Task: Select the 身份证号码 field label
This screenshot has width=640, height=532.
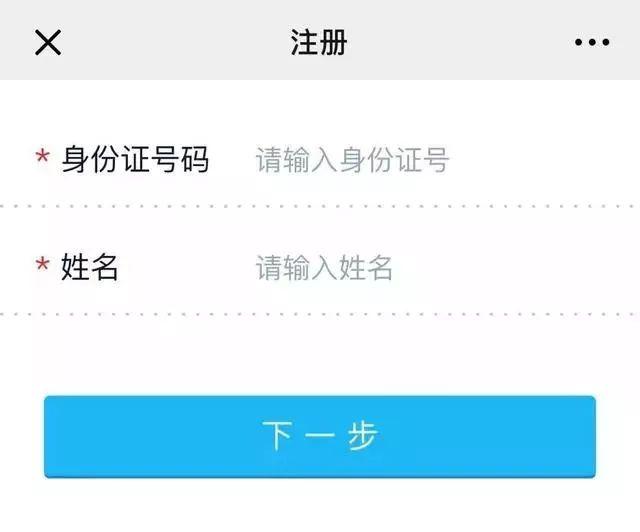Action: tap(135, 159)
